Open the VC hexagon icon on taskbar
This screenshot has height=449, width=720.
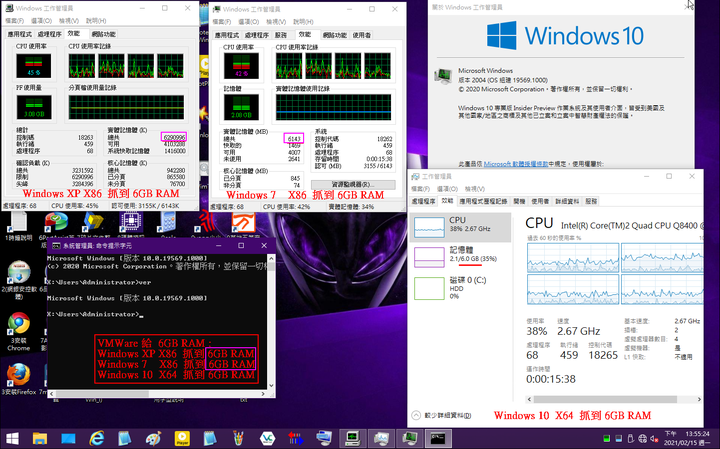267,438
